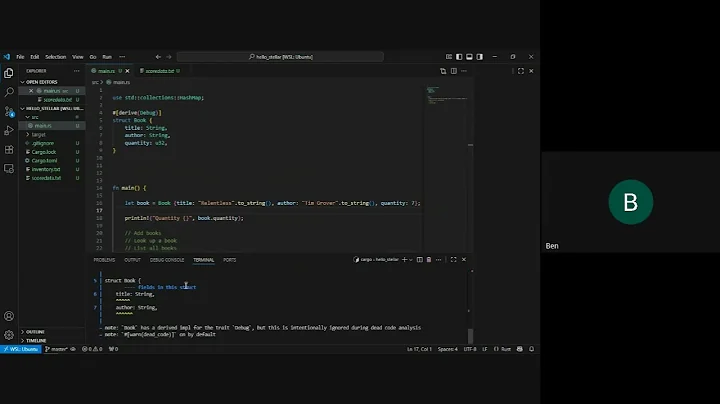The height and width of the screenshot is (404, 720).
Task: Collapse the HELLO_STELLAR workspace folder section
Action: click(51, 108)
